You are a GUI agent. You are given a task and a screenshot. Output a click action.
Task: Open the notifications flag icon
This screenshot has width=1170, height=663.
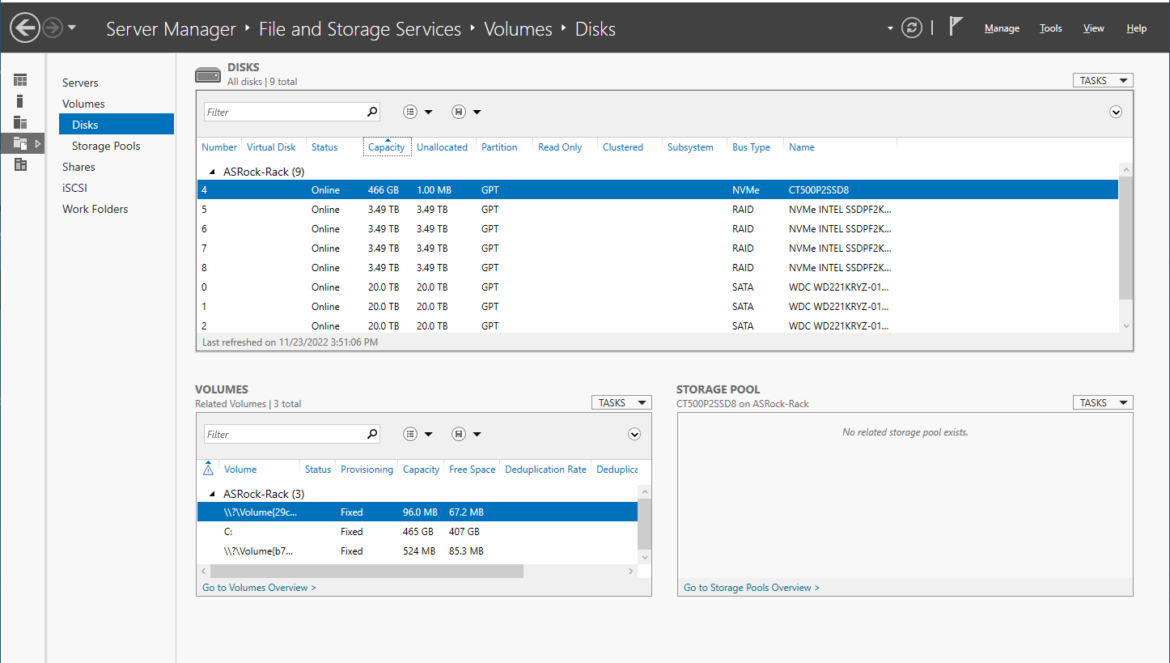(955, 27)
